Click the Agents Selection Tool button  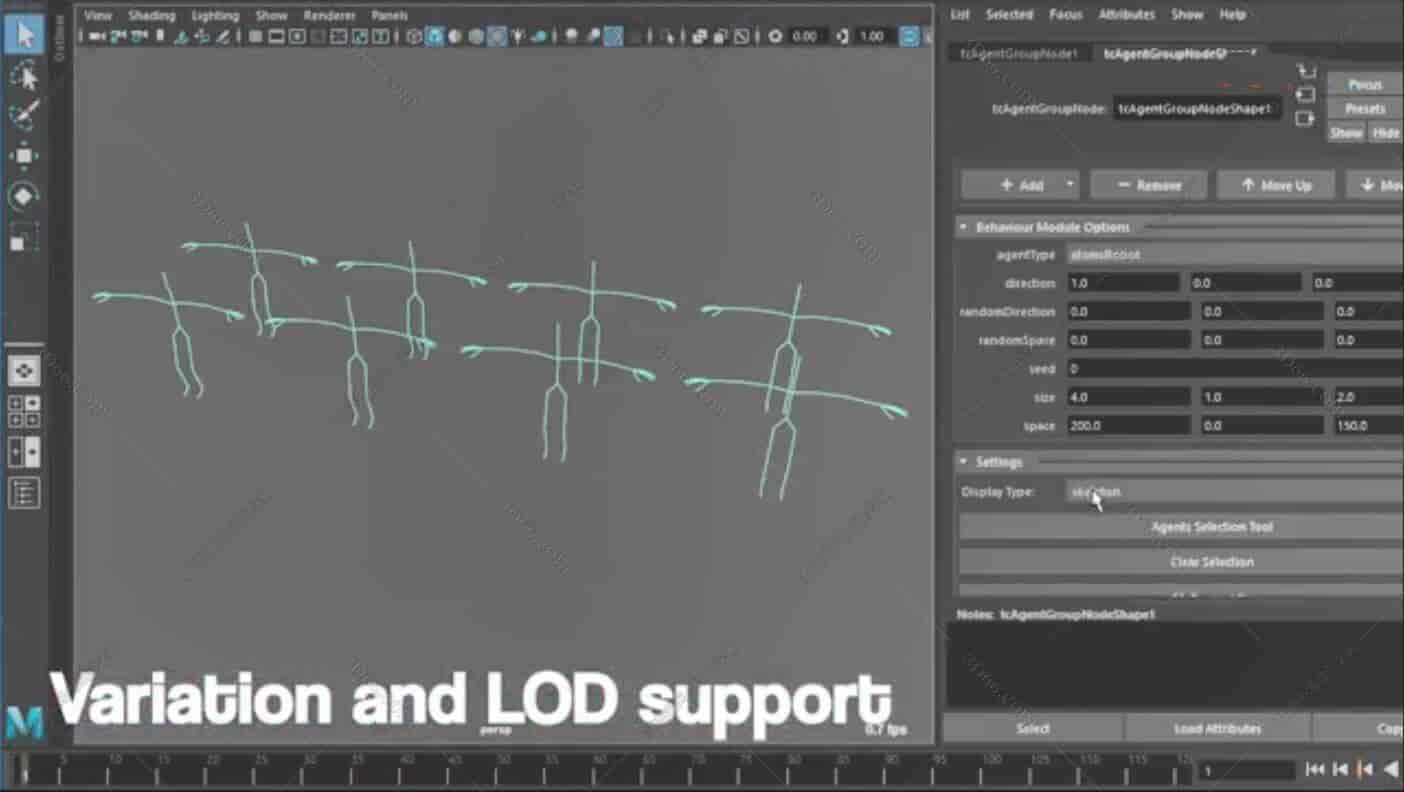[1210, 527]
